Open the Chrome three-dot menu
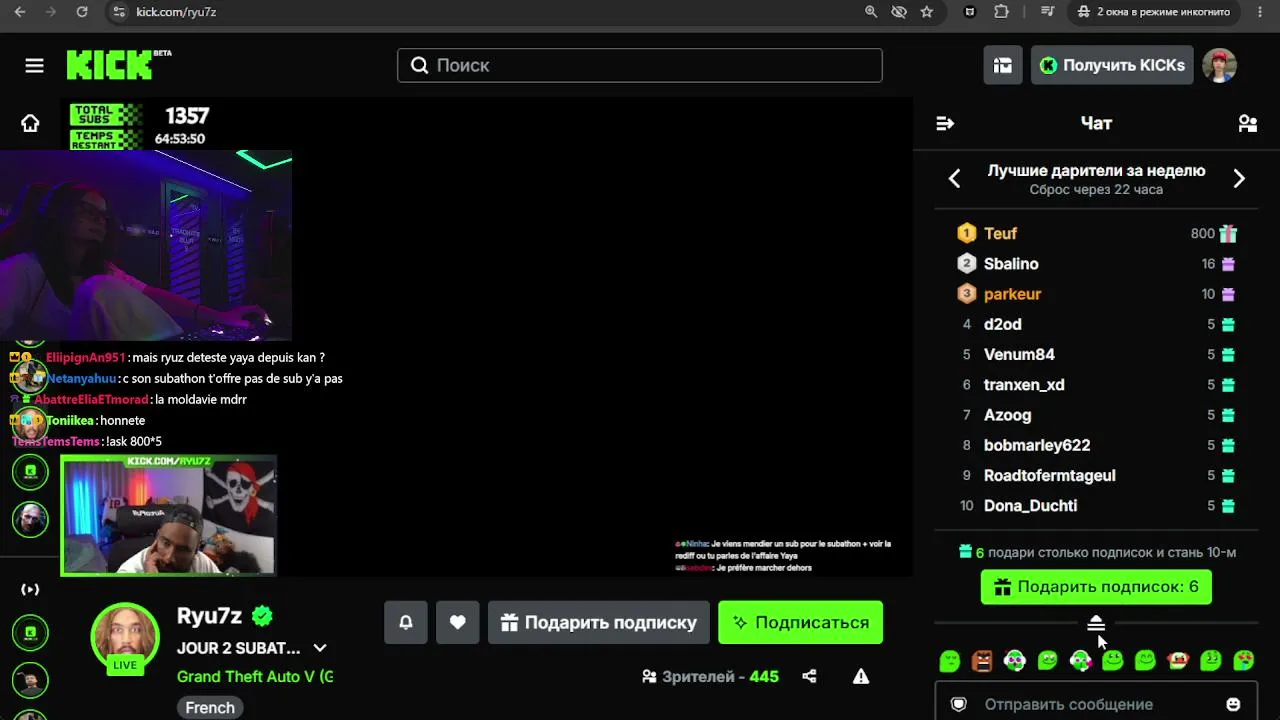Image resolution: width=1280 pixels, height=720 pixels. tap(1258, 12)
